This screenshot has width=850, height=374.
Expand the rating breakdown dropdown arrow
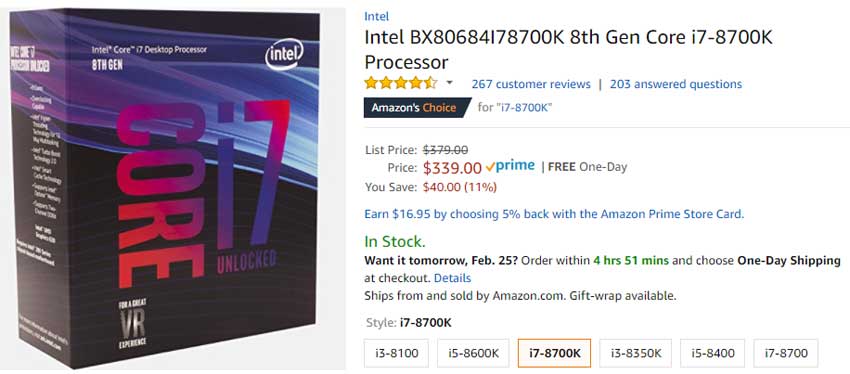[x=449, y=83]
